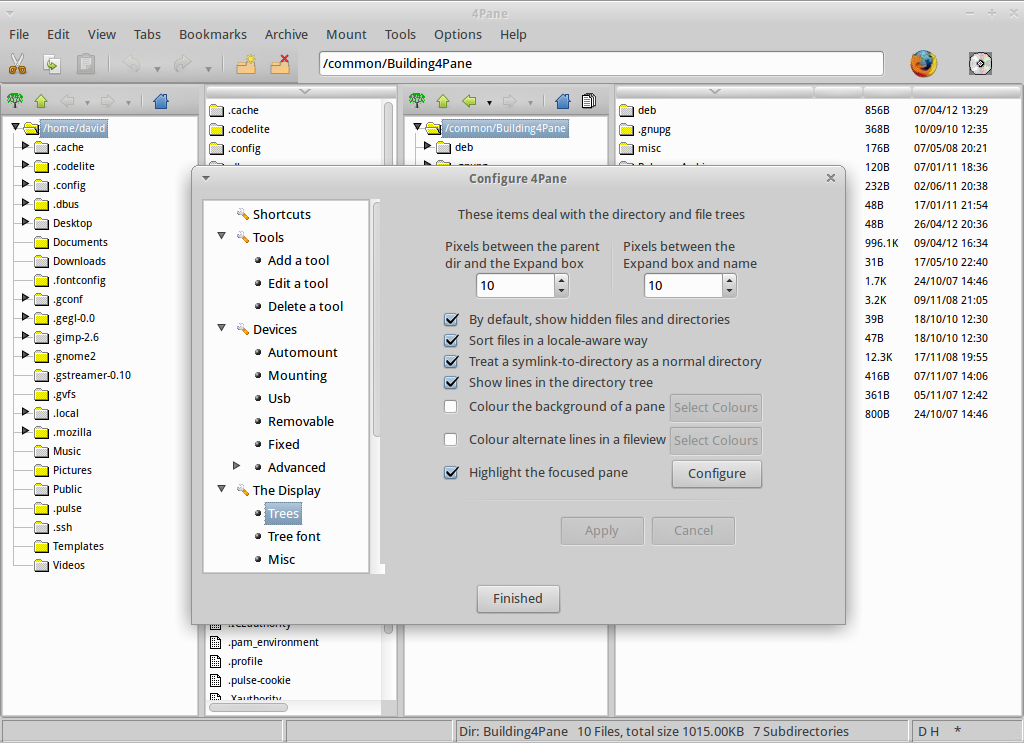Go up a directory in right pane
The image size is (1024, 743).
pyautogui.click(x=443, y=101)
